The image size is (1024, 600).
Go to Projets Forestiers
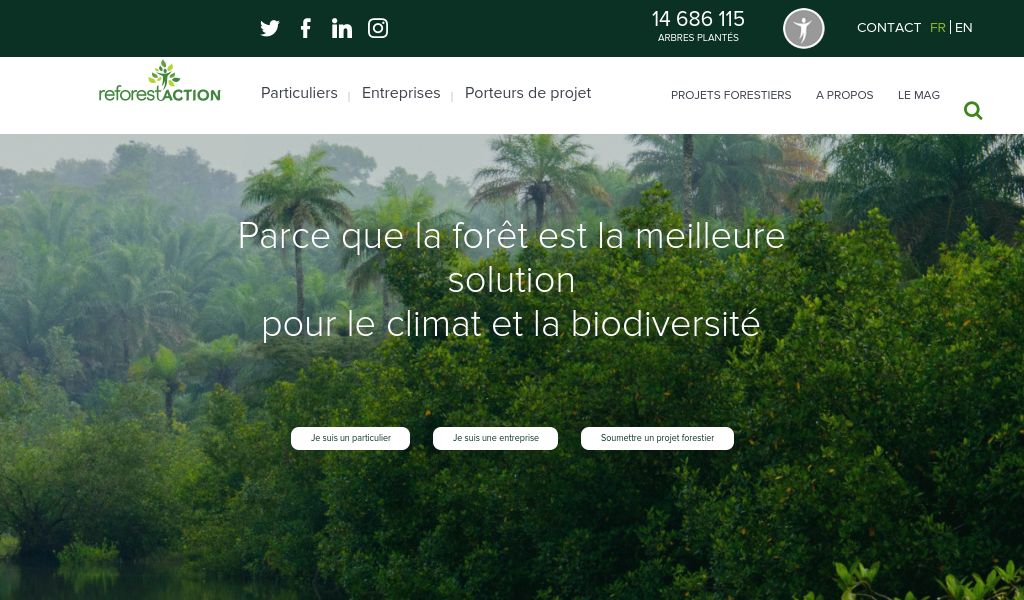731,95
